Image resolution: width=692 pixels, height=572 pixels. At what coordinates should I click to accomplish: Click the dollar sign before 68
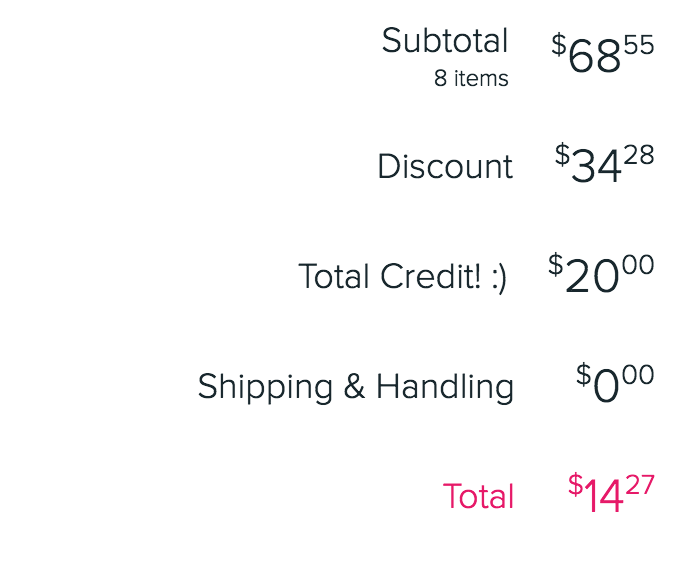click(x=559, y=44)
